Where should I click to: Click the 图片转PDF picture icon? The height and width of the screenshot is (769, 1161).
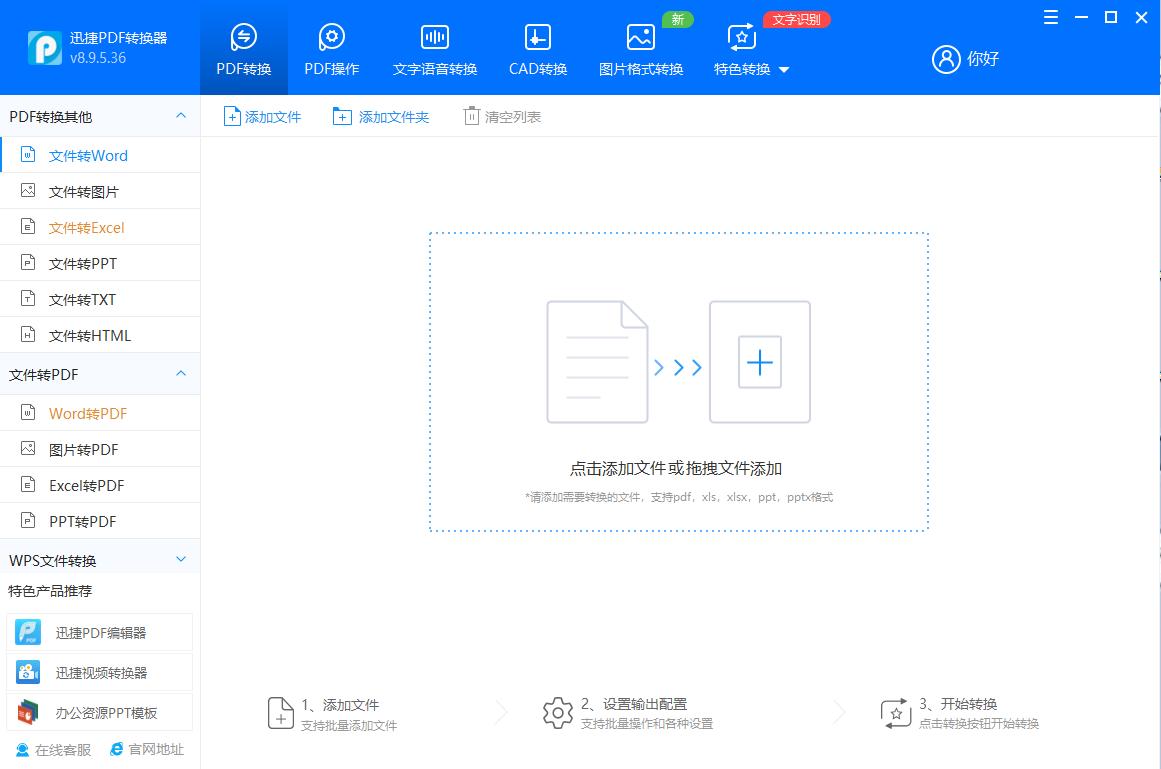(x=28, y=448)
